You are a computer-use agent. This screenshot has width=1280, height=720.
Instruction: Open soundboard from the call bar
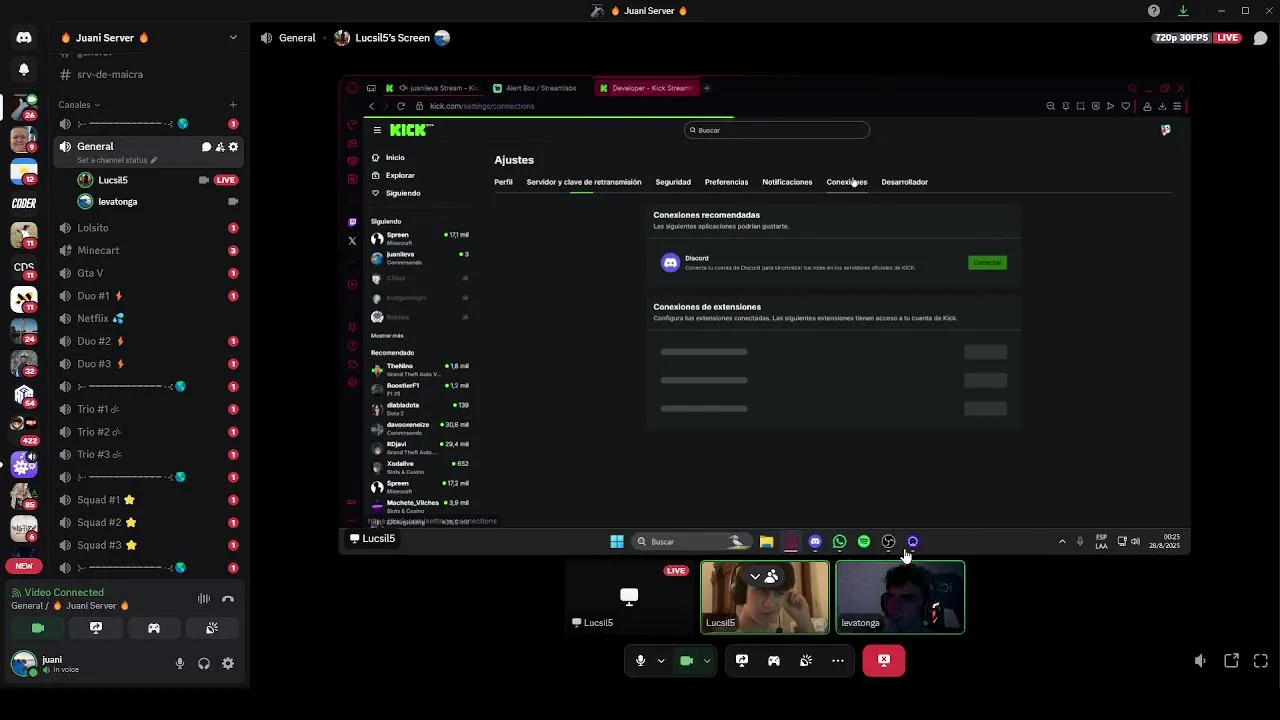[x=806, y=661]
